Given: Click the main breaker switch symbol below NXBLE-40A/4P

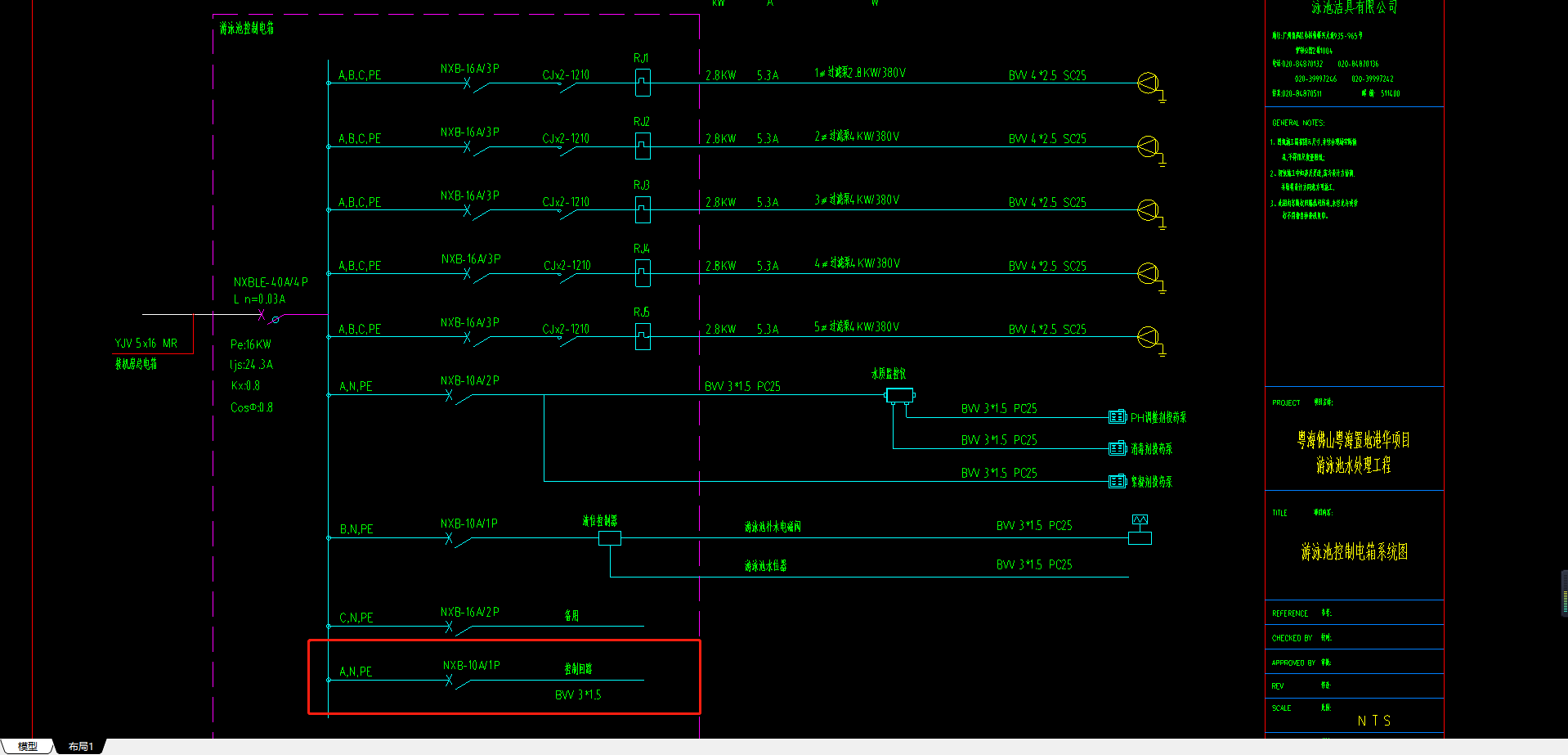Looking at the screenshot, I should point(269,316).
